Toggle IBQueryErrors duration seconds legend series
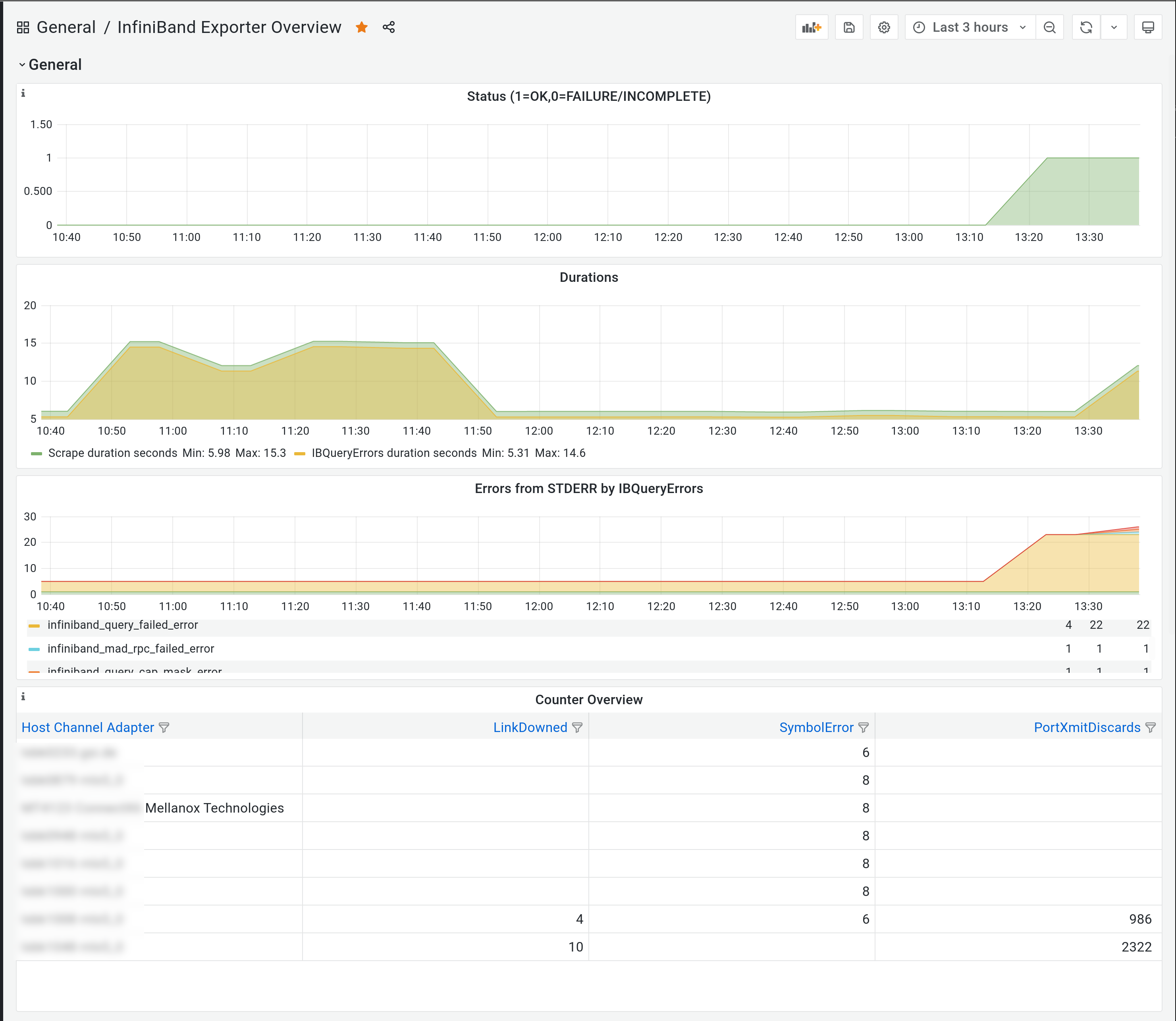This screenshot has height=1021, width=1176. [394, 453]
